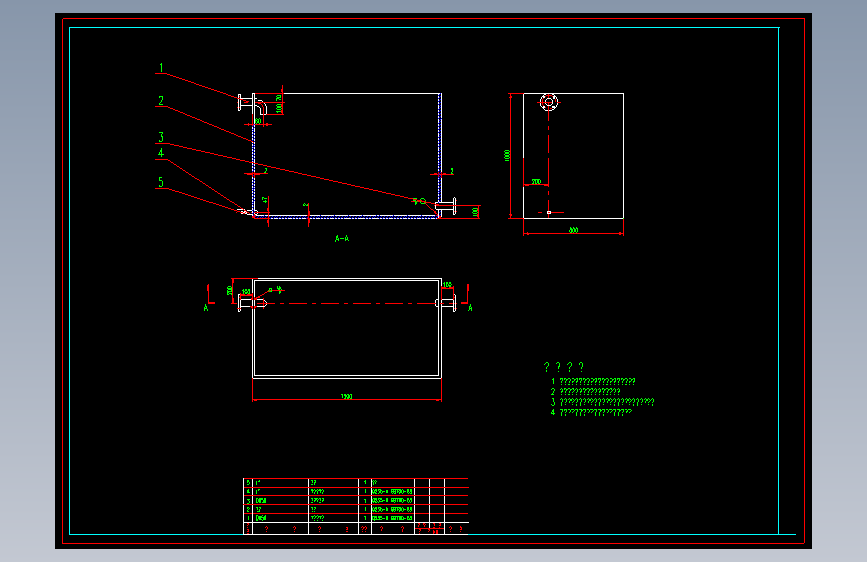The height and width of the screenshot is (562, 867).
Task: Select the technical notes heading text
Action: (x=563, y=367)
